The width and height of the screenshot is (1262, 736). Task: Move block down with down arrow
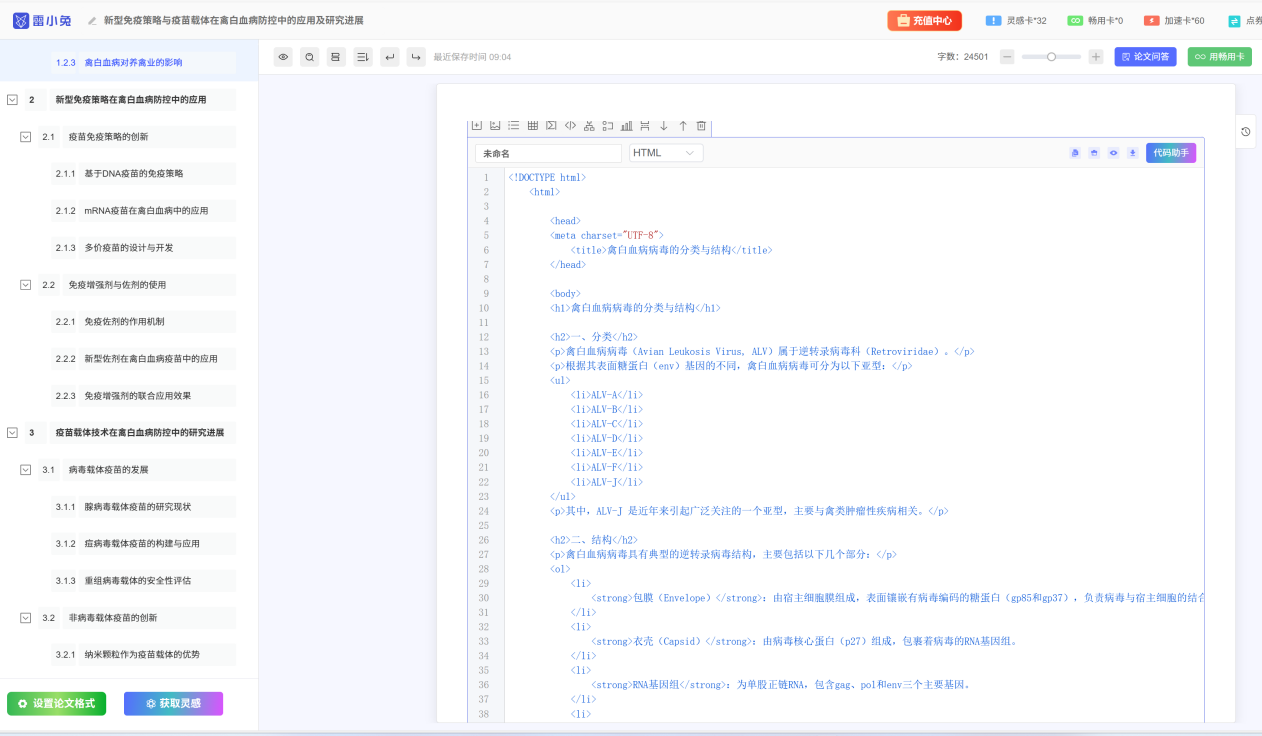click(663, 126)
